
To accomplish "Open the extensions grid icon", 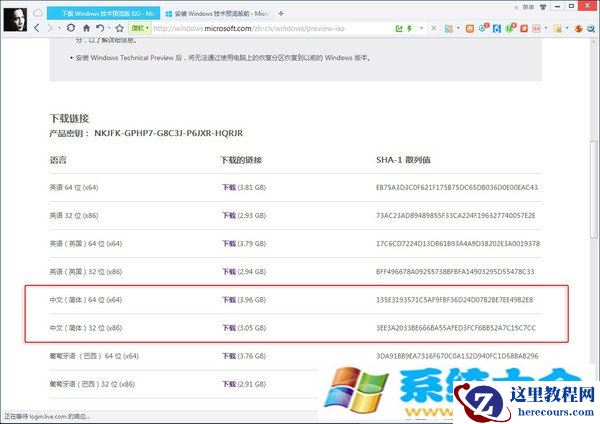I will [449, 29].
